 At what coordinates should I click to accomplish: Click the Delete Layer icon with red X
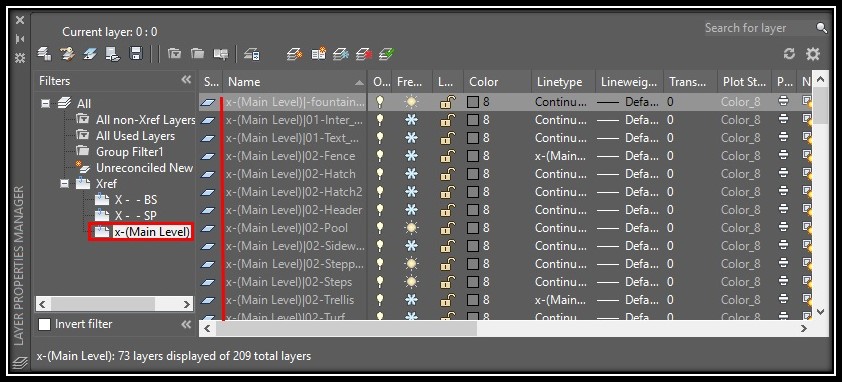364,54
